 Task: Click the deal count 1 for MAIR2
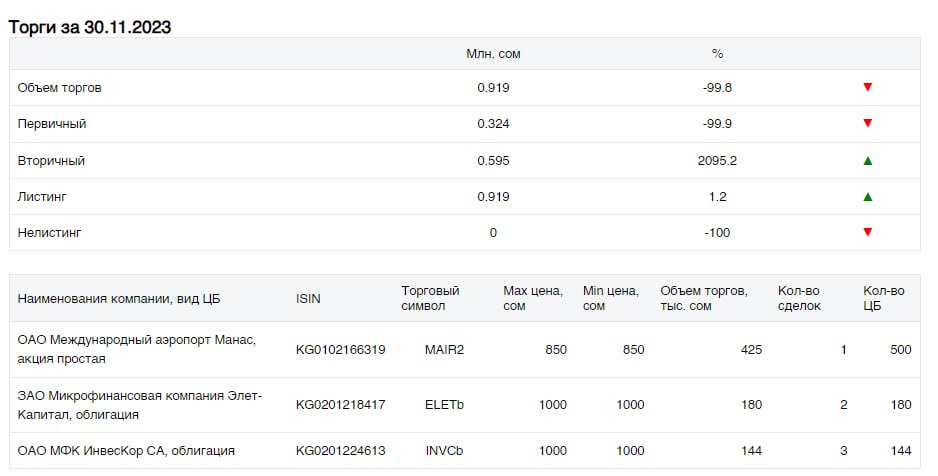click(843, 350)
